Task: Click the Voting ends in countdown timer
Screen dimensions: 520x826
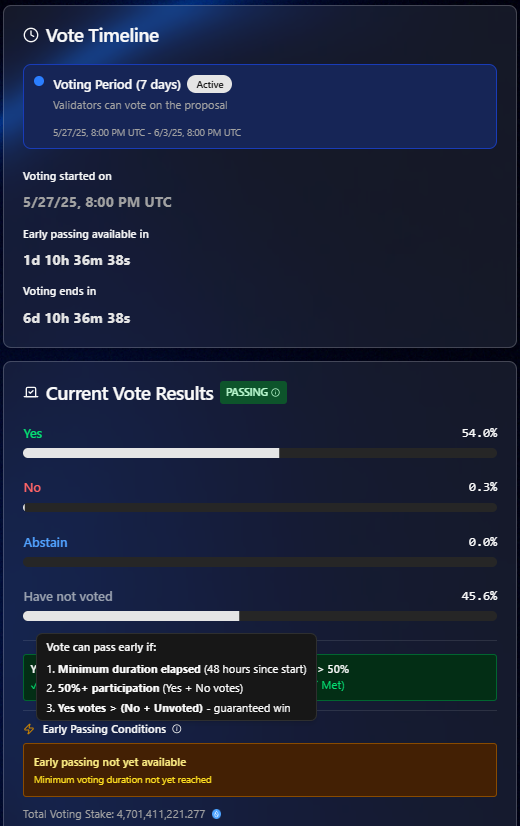Action: click(x=77, y=318)
